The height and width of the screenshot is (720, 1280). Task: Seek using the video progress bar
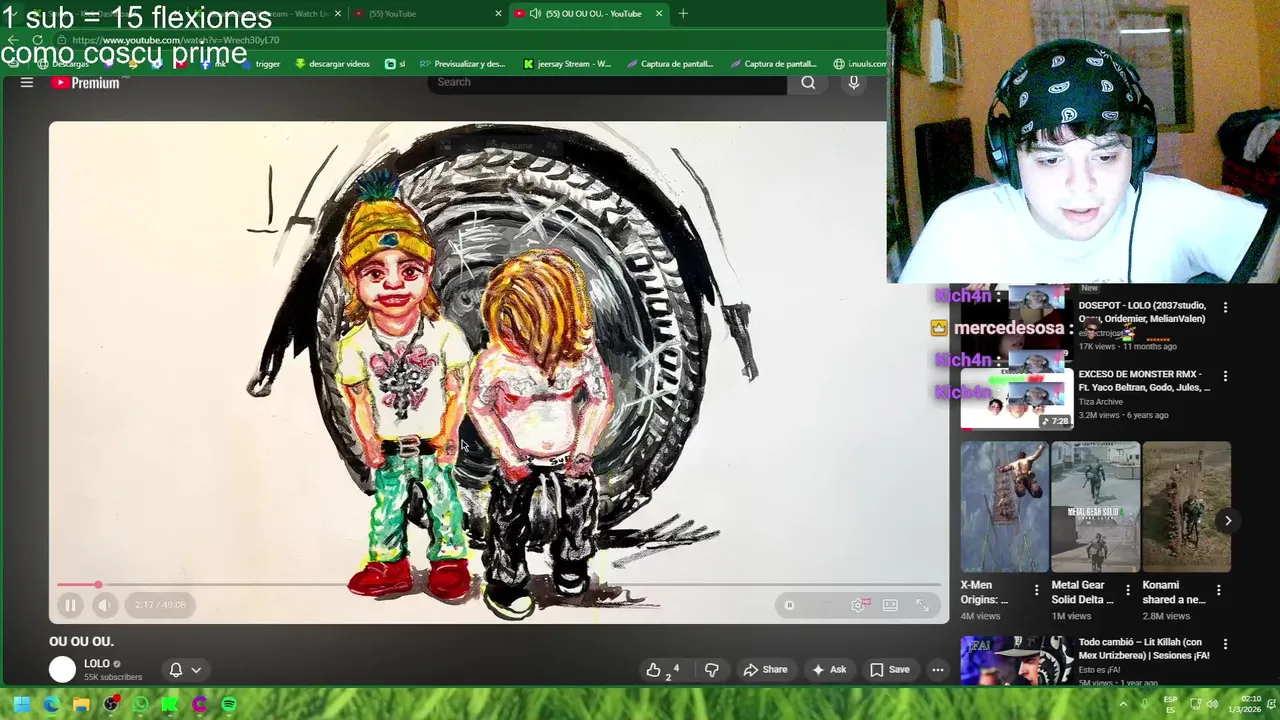tap(498, 584)
